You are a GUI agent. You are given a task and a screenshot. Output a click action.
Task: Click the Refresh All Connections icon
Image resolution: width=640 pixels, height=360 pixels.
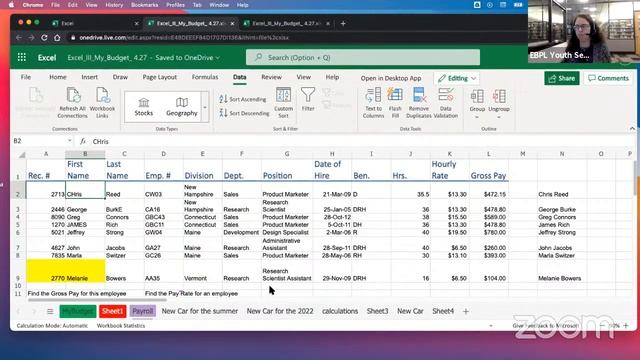tap(73, 95)
